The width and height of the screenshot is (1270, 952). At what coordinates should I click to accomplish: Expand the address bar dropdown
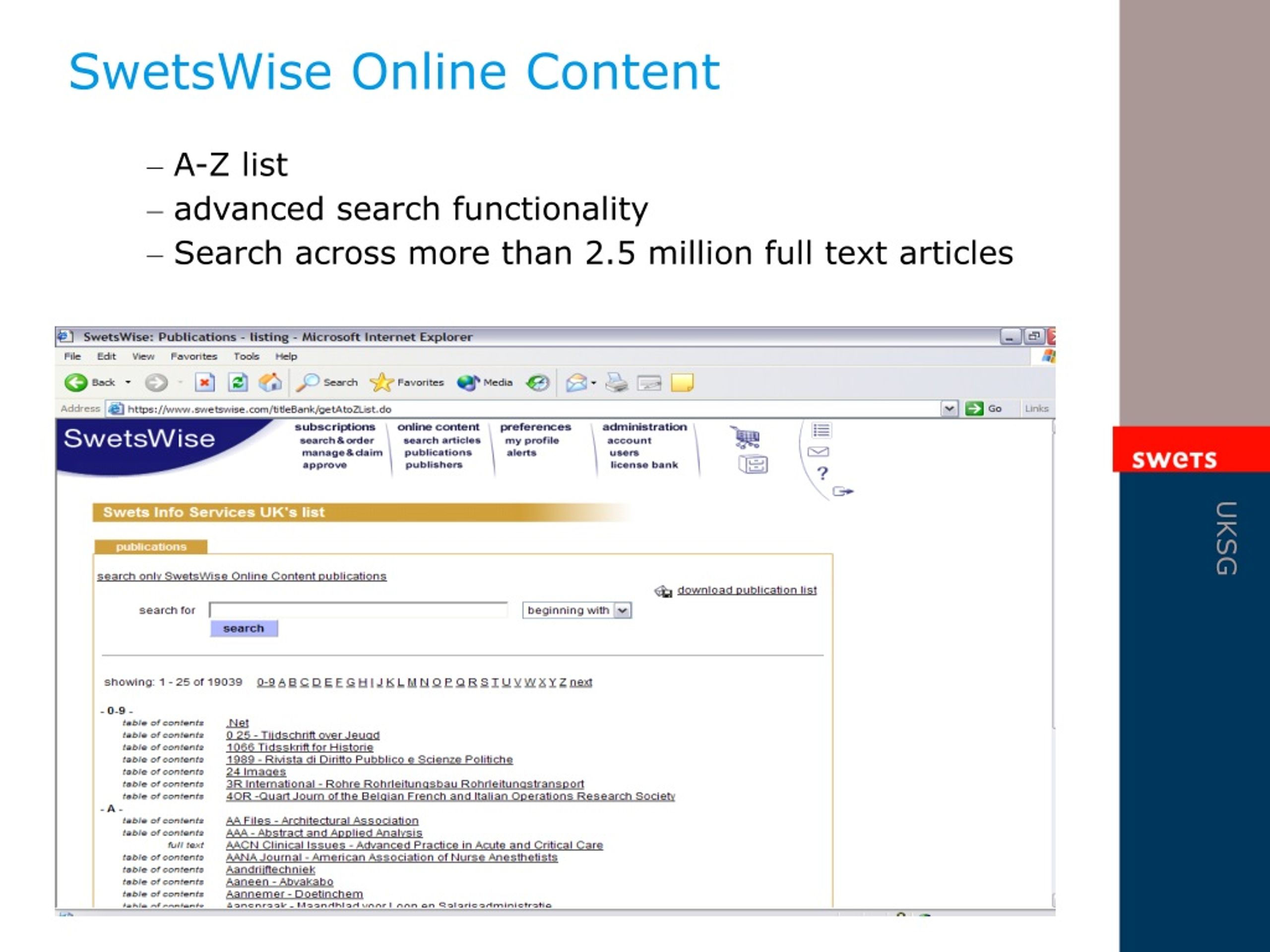pyautogui.click(x=950, y=409)
